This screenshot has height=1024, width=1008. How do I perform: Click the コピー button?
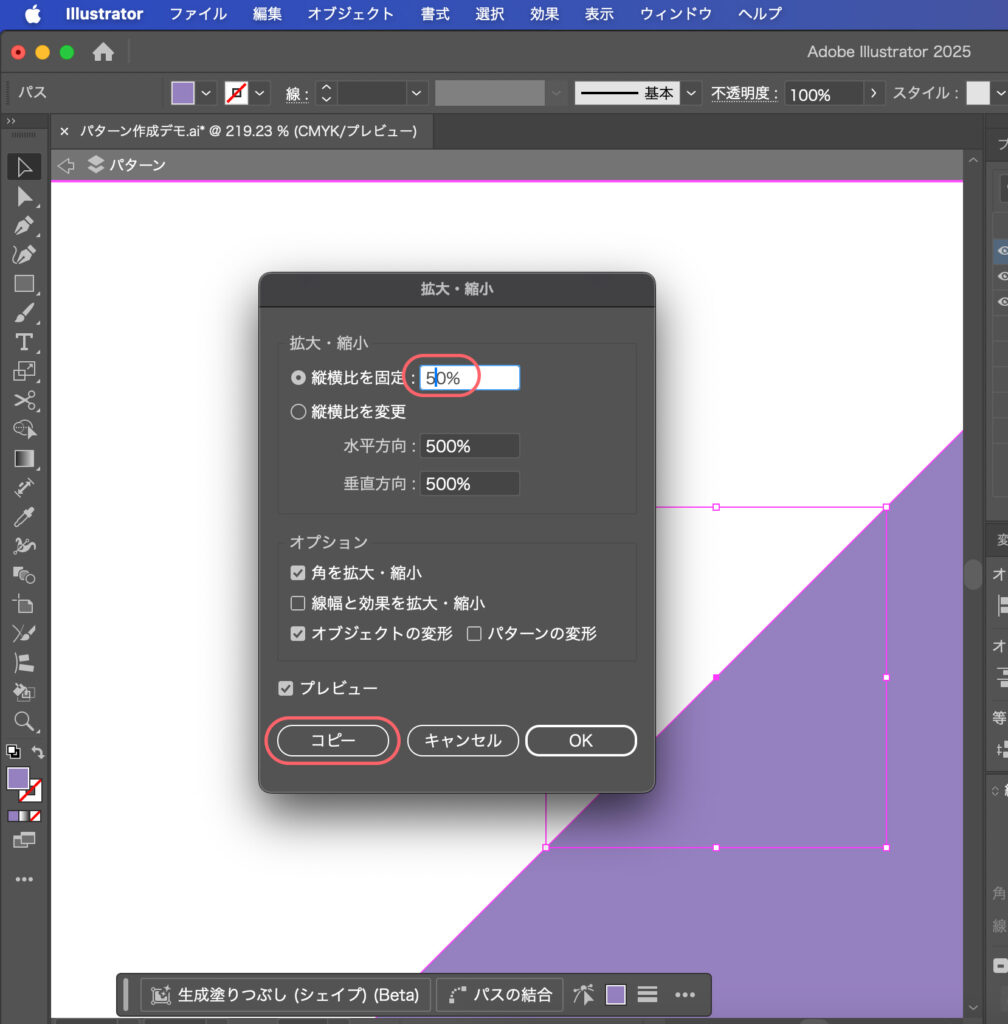[332, 740]
